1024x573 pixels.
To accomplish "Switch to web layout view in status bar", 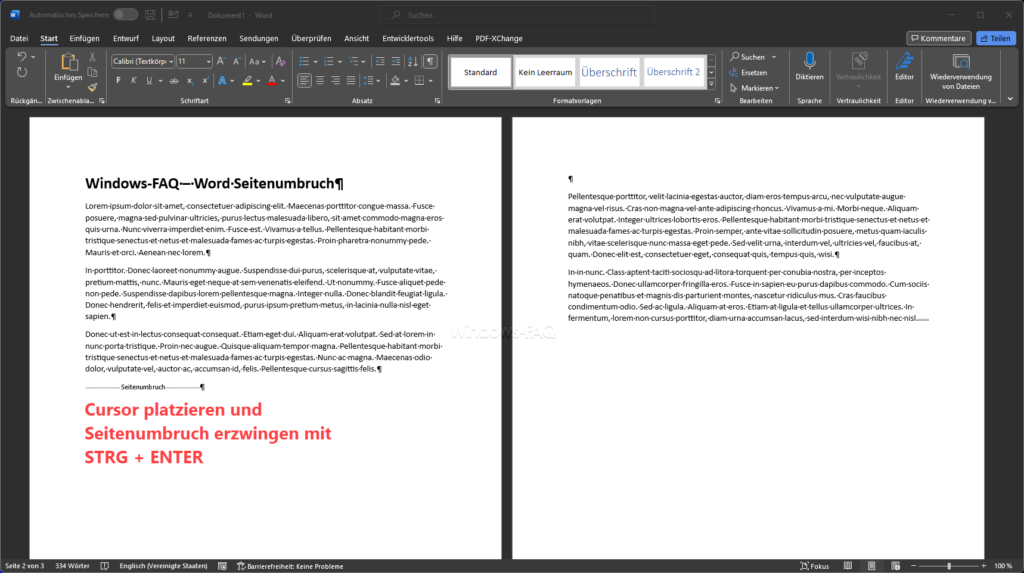I will (895, 566).
